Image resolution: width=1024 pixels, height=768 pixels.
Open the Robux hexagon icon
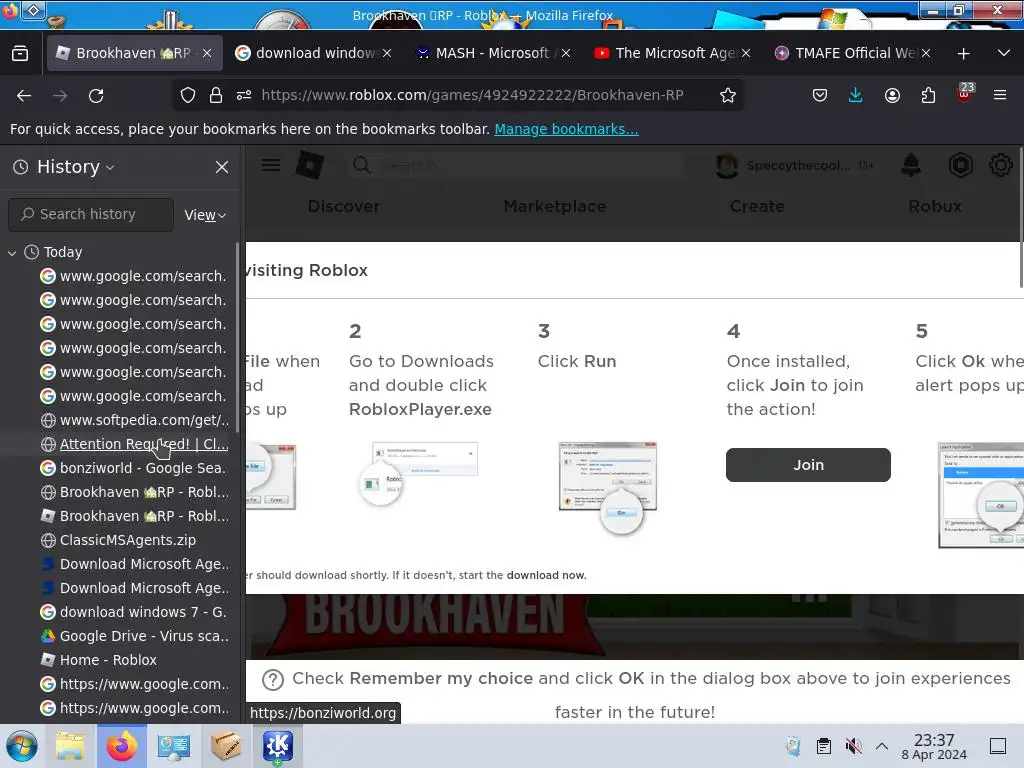point(961,165)
